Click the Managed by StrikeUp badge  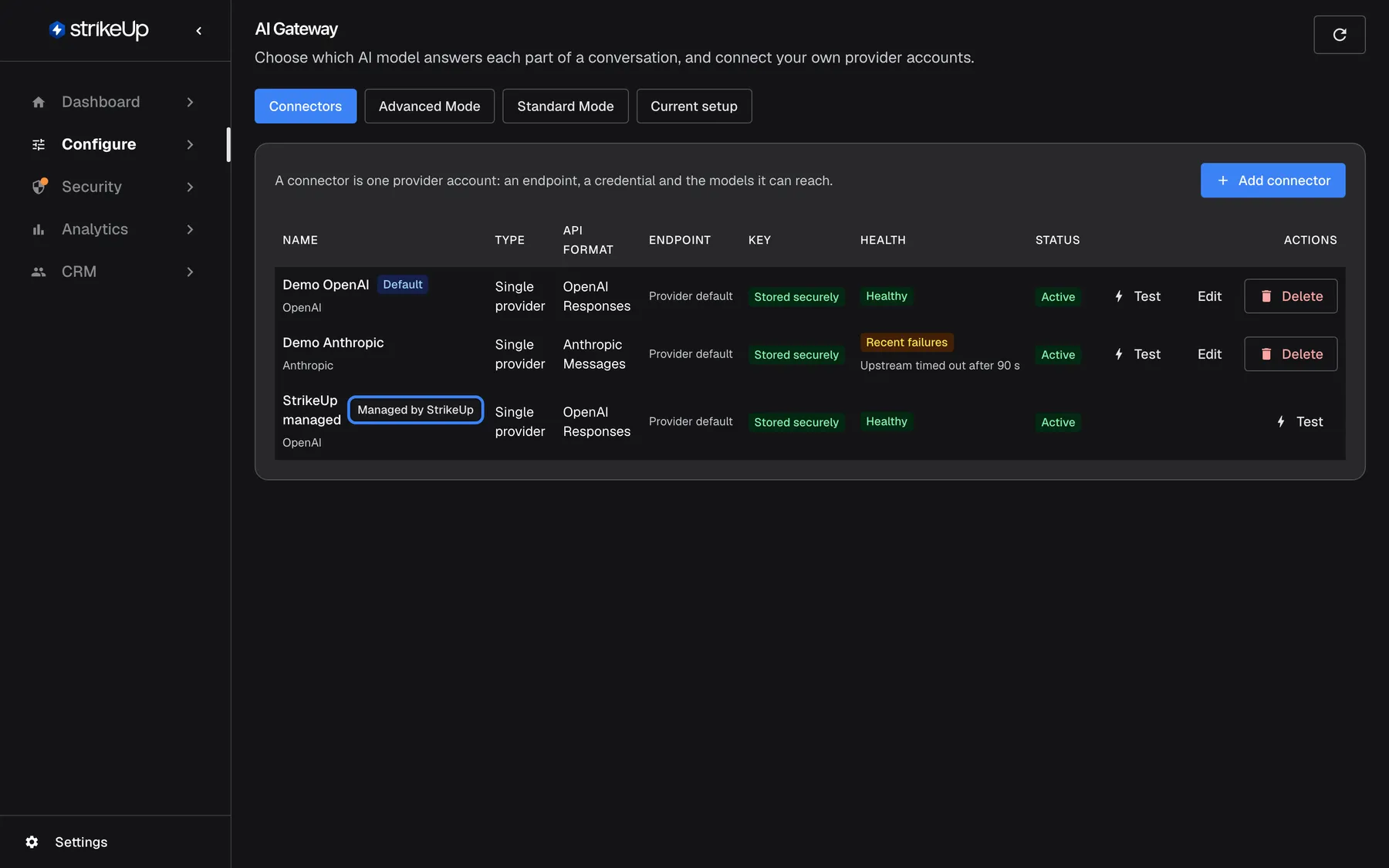click(415, 410)
